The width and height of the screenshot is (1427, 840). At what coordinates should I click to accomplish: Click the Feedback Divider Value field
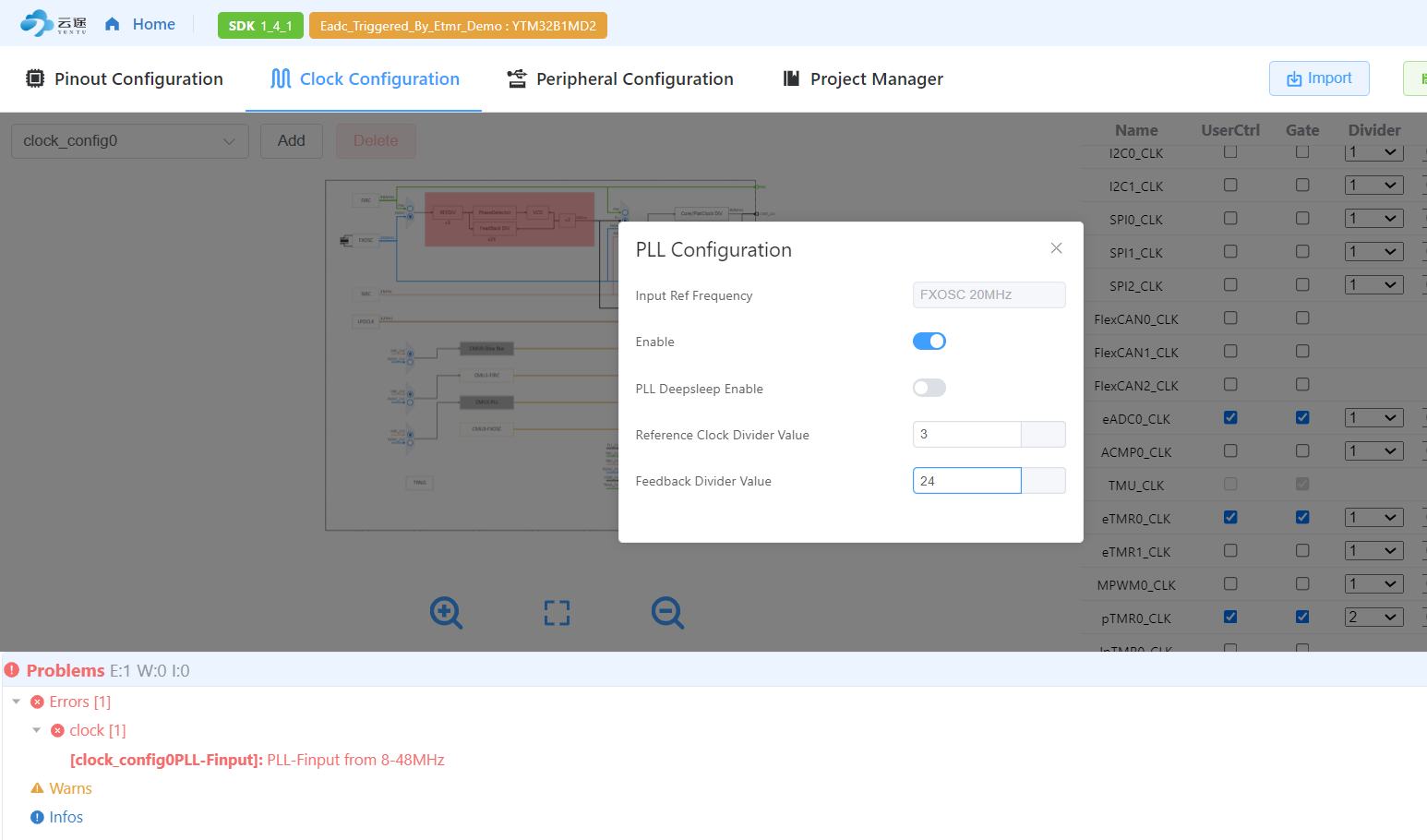click(966, 481)
